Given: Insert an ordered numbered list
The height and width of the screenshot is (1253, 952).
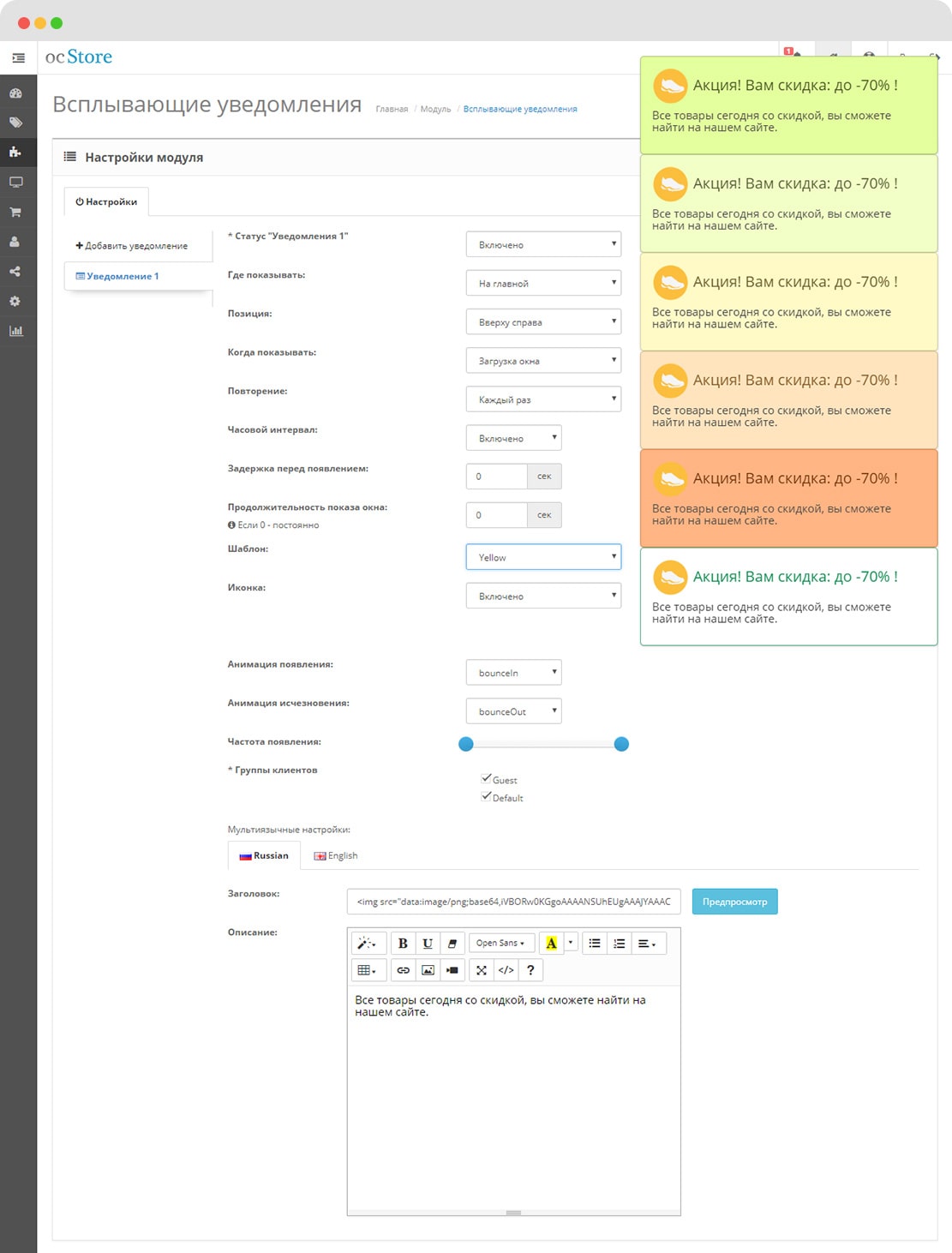Looking at the screenshot, I should point(620,944).
